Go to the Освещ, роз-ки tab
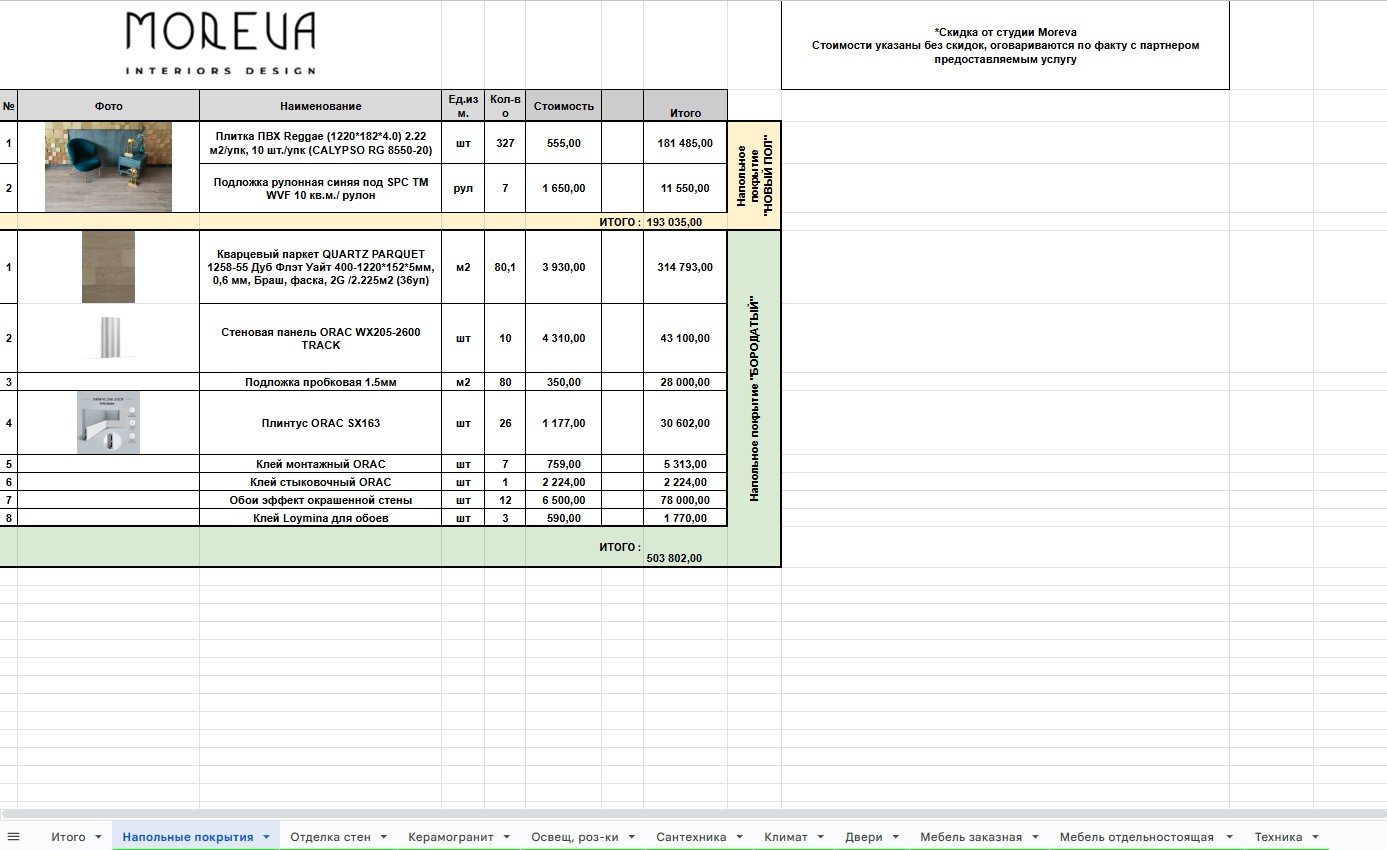Image resolution: width=1387 pixels, height=850 pixels. point(575,837)
